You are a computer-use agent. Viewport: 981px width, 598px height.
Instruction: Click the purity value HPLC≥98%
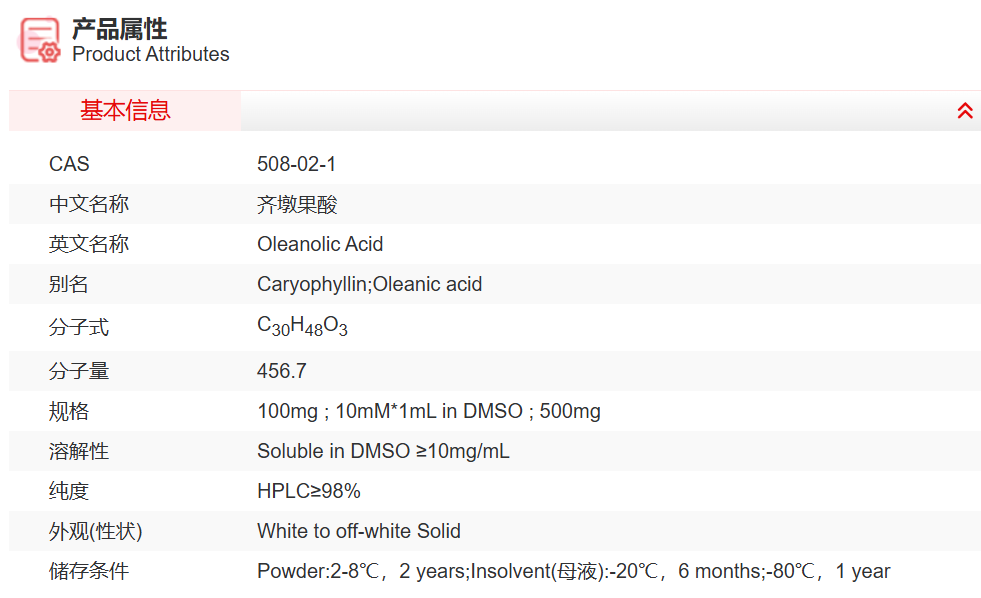[308, 491]
